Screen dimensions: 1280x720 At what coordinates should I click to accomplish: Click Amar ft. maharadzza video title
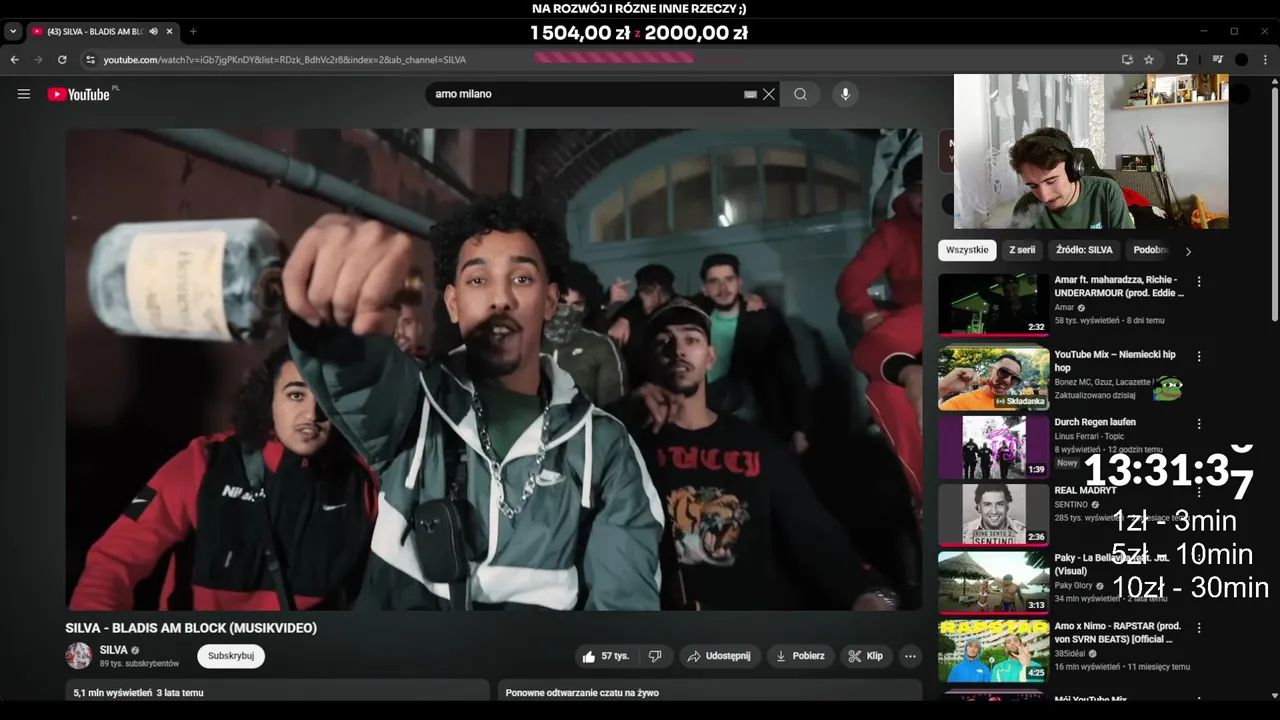coord(1118,286)
